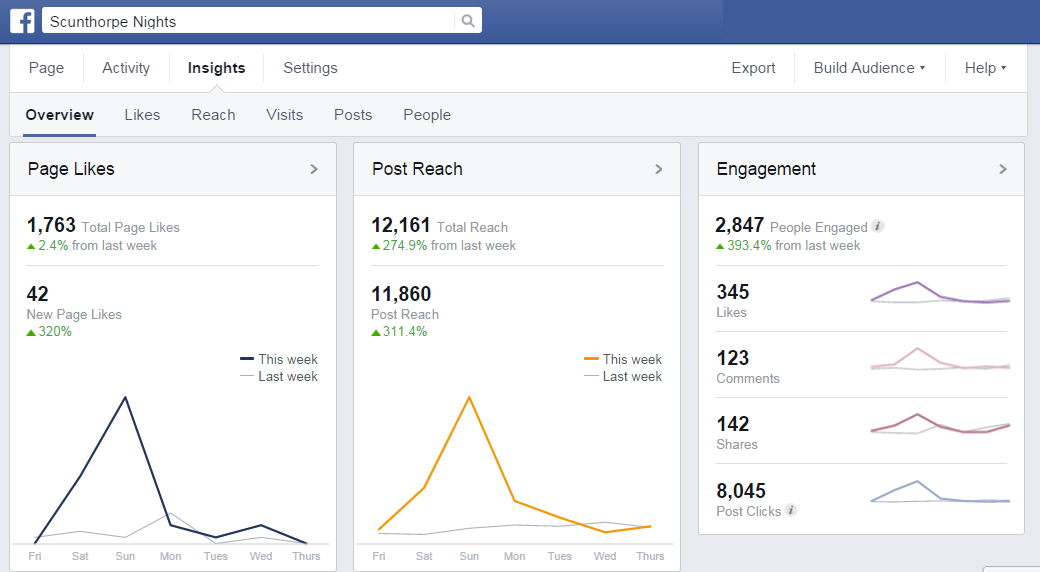Click the orange This week legend swatch
The image size is (1040, 572).
point(591,359)
